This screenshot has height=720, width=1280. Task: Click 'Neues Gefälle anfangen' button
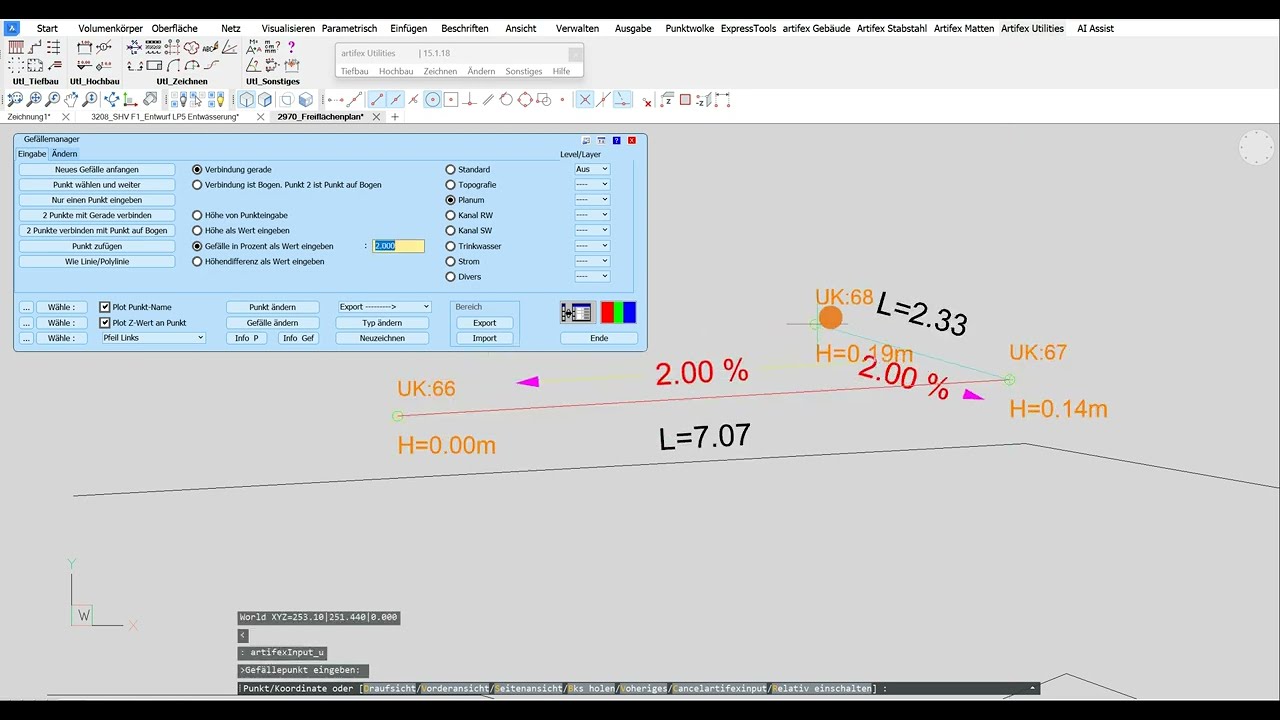[97, 170]
